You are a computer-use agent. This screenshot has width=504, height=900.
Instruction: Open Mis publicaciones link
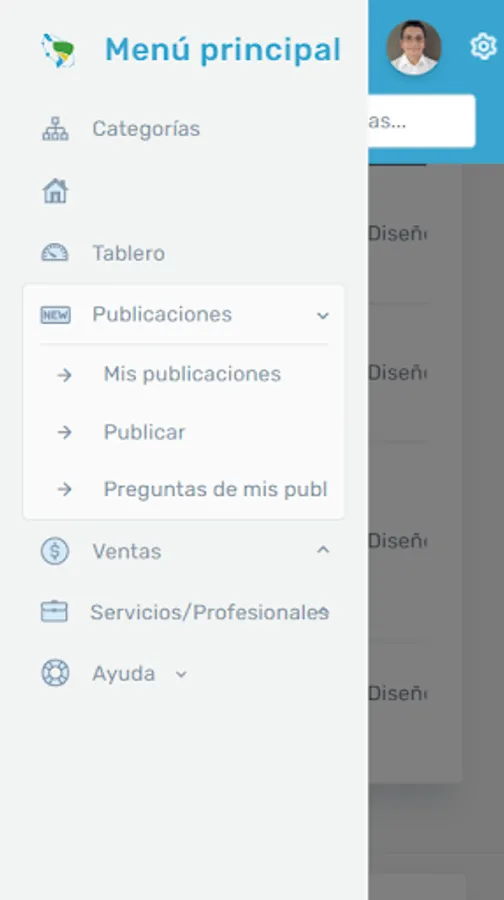(192, 374)
